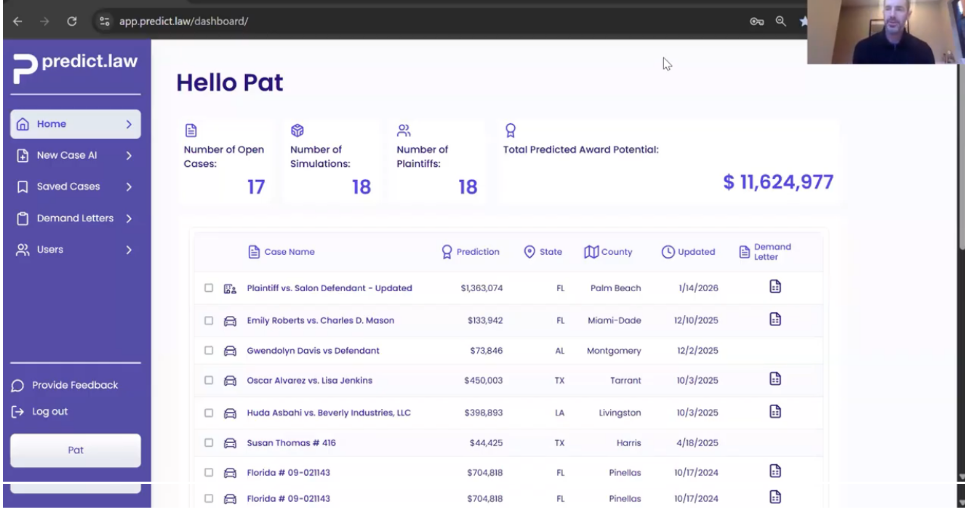The height and width of the screenshot is (510, 966).
Task: Expand the Users menu chevron
Action: (129, 250)
